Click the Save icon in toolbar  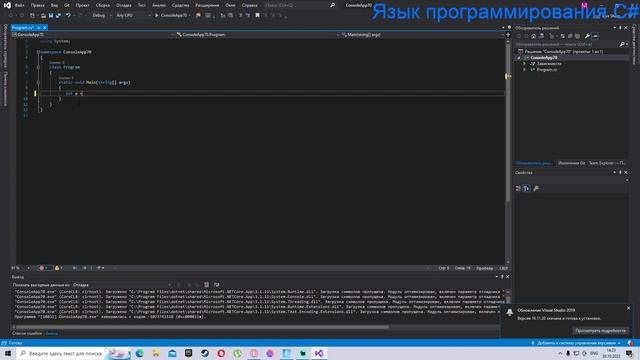click(x=51, y=16)
